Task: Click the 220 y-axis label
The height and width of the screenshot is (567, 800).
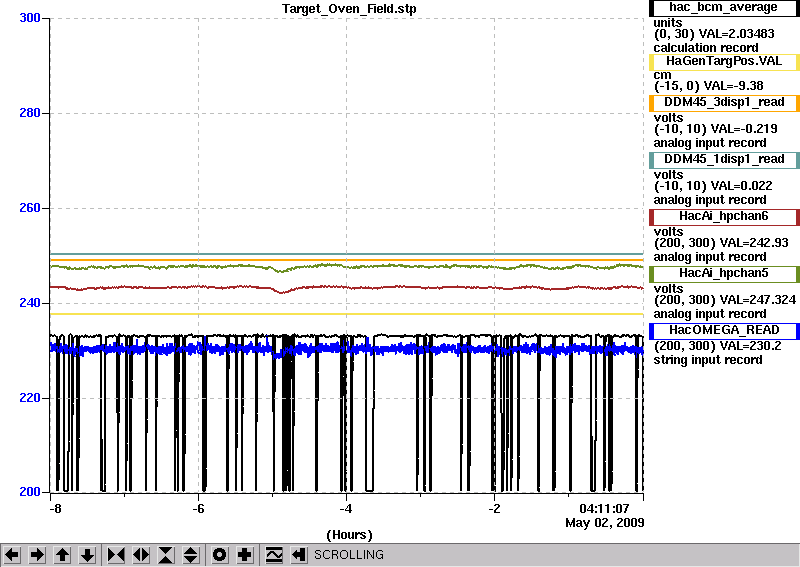Action: pos(30,398)
